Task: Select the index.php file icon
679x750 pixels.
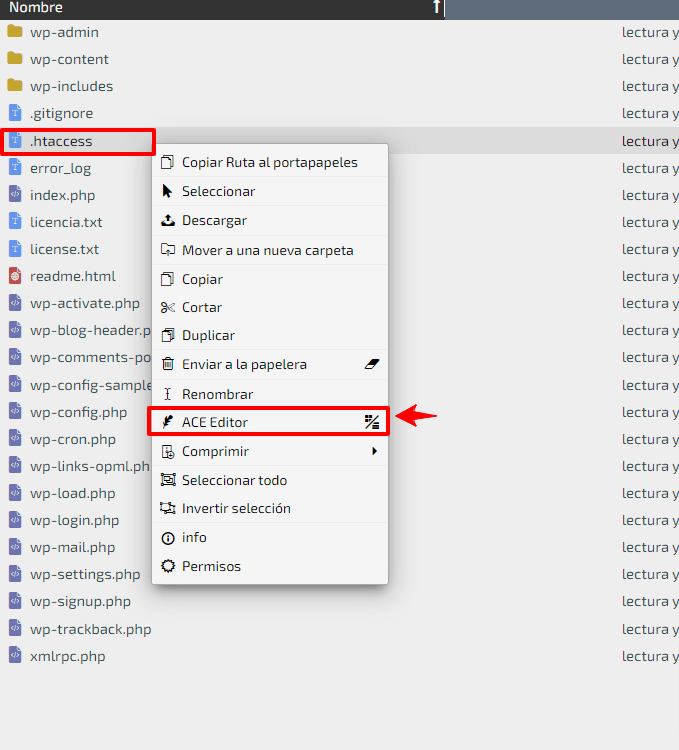Action: coord(15,195)
